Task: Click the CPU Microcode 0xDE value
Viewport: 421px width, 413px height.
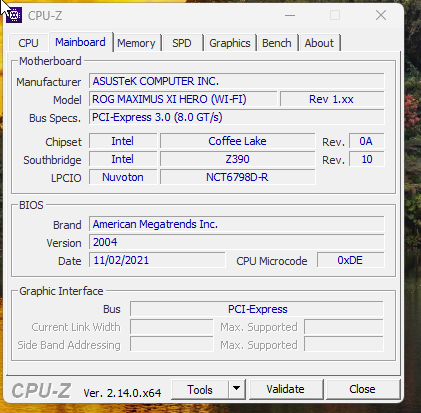Action: coord(350,260)
